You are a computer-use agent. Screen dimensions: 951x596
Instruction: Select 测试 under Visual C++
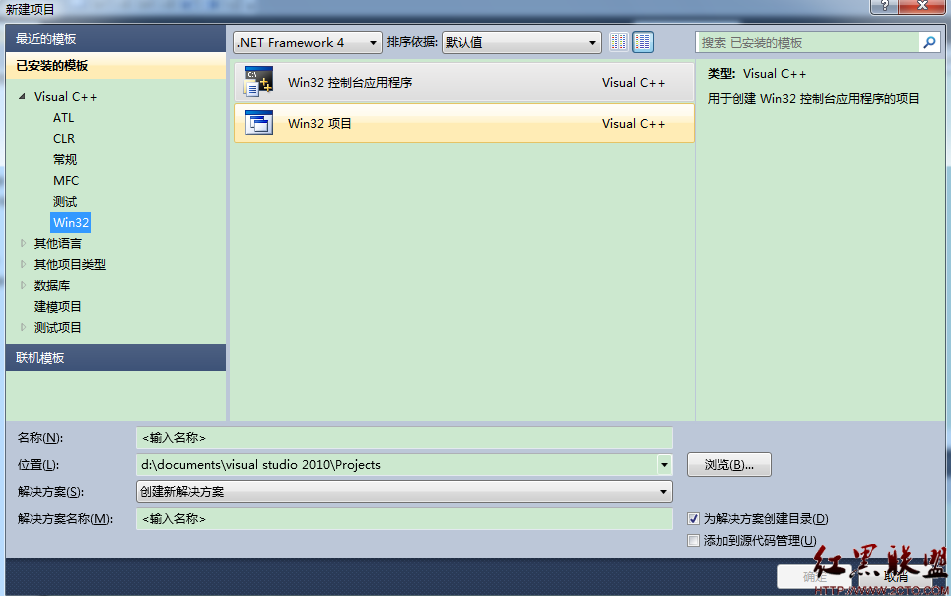click(65, 201)
